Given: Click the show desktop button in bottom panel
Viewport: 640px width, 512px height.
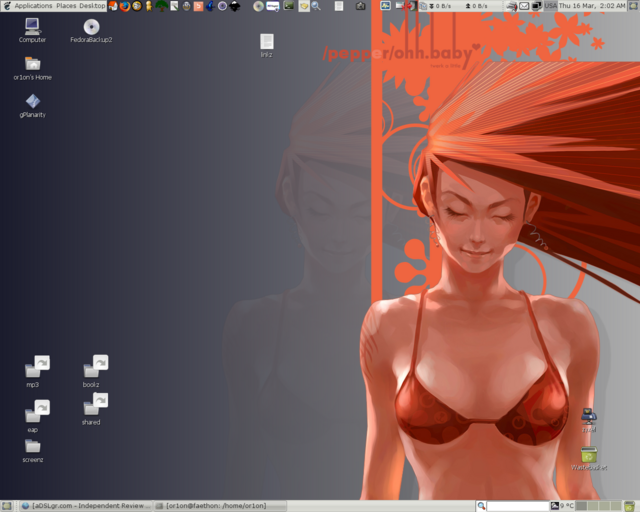Looking at the screenshot, I should coord(7,506).
